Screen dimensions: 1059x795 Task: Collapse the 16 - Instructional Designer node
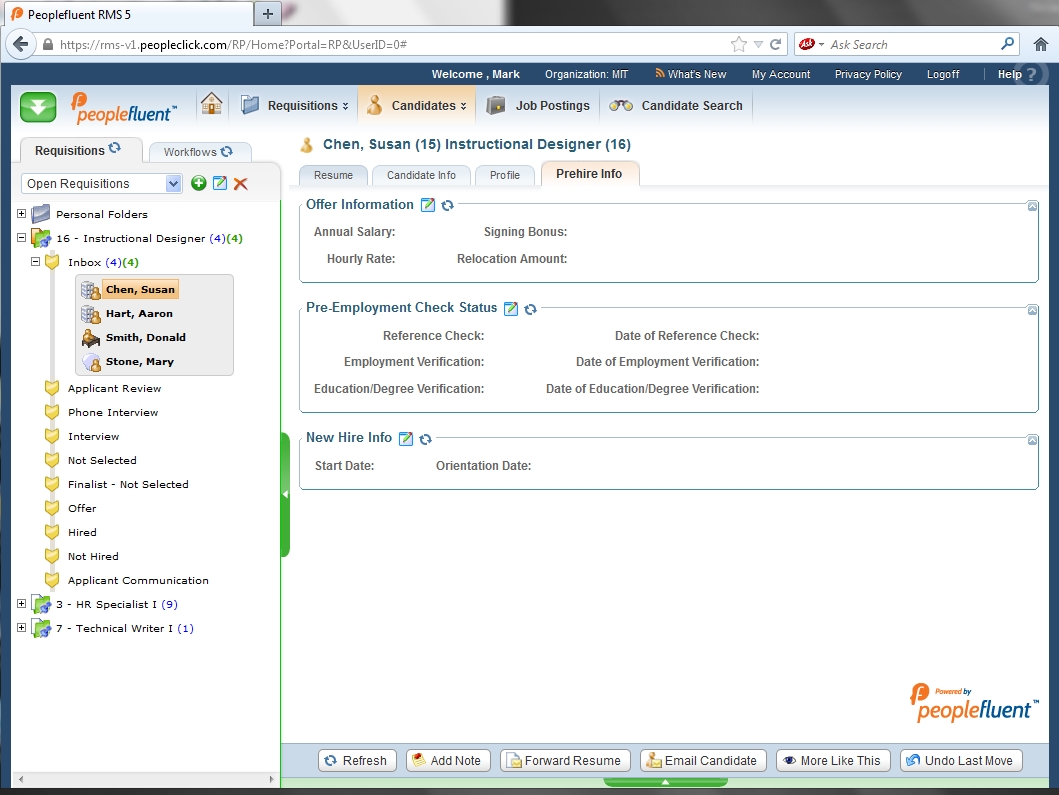tap(22, 238)
